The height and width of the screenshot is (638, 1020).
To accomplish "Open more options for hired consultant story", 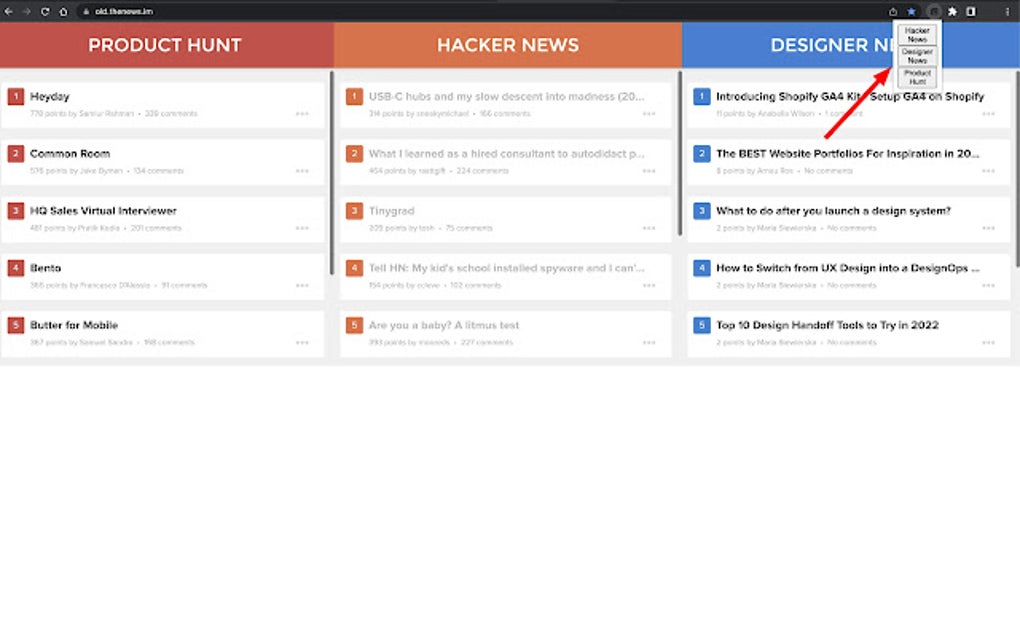I will [649, 171].
